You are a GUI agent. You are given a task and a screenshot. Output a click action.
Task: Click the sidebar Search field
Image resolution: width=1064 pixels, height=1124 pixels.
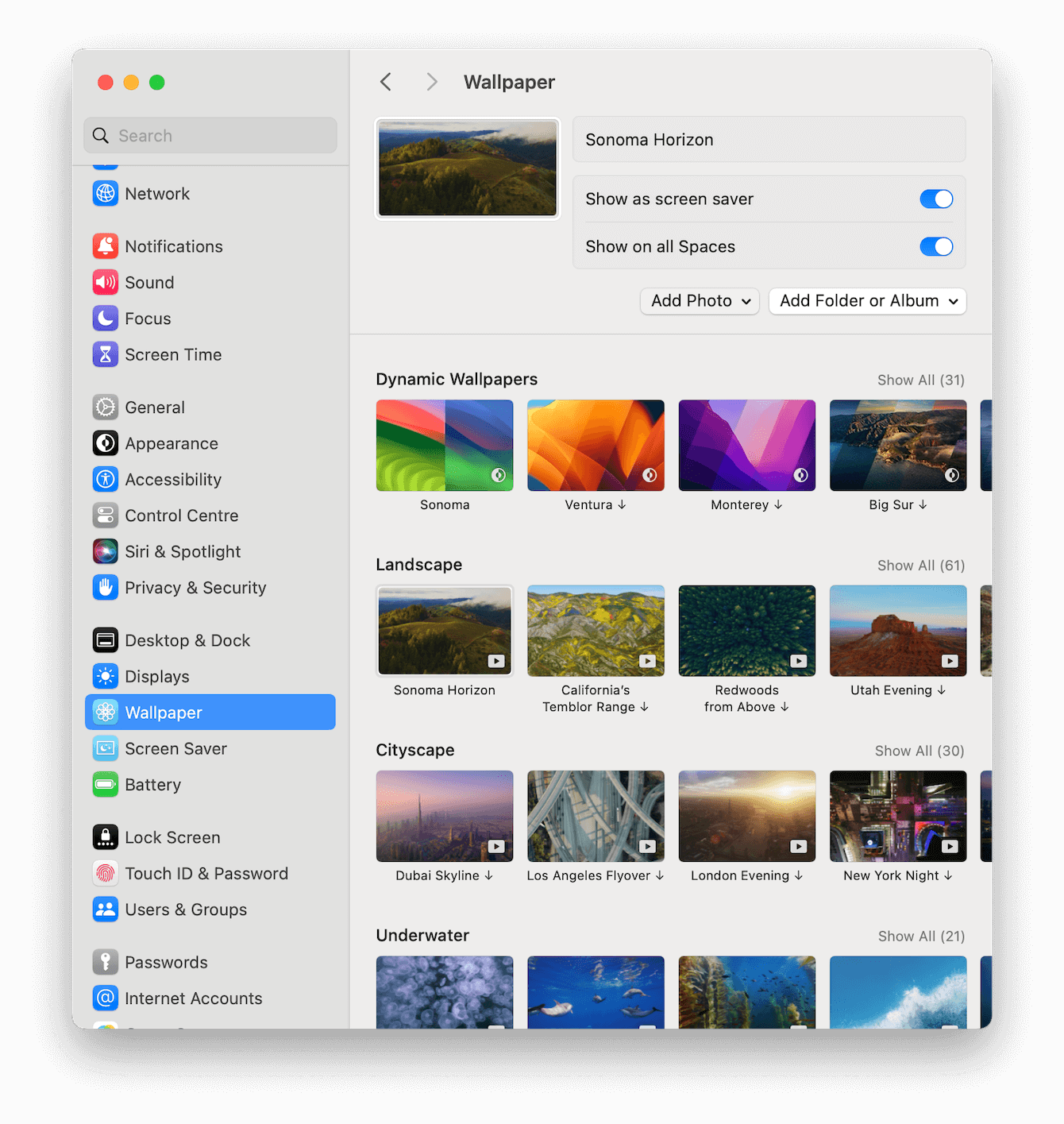pos(210,136)
